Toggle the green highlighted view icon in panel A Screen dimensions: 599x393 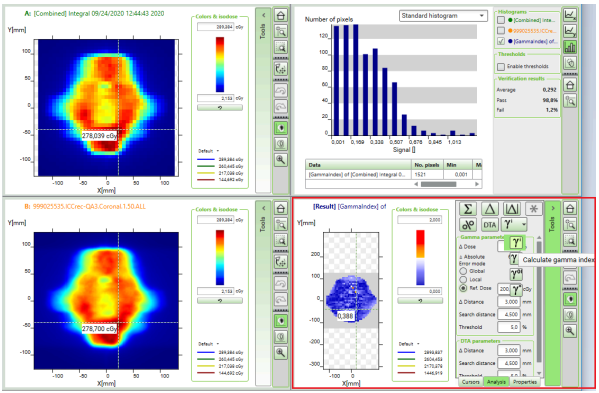pos(281,128)
